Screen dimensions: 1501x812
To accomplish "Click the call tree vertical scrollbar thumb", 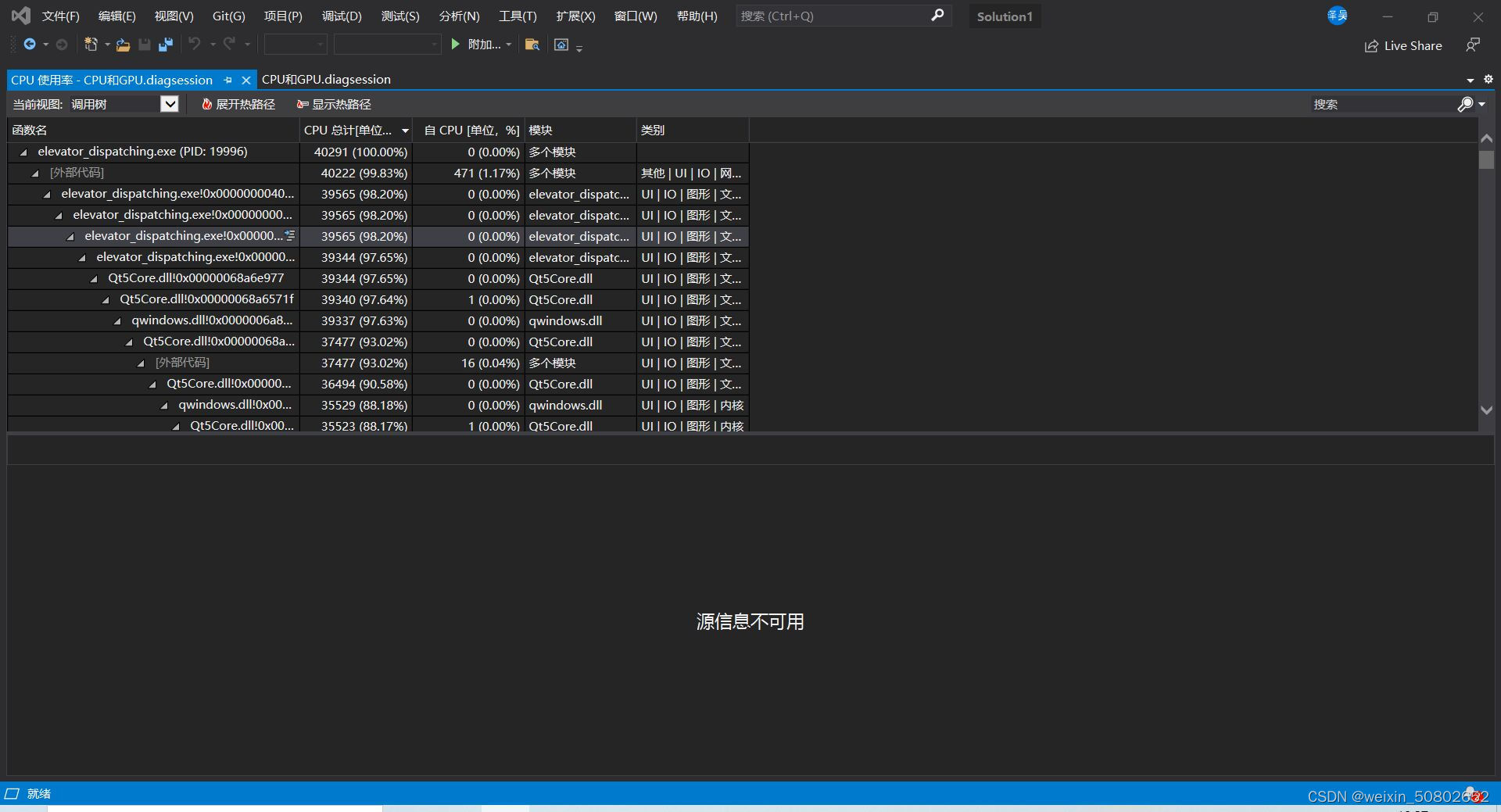I will tap(1486, 159).
